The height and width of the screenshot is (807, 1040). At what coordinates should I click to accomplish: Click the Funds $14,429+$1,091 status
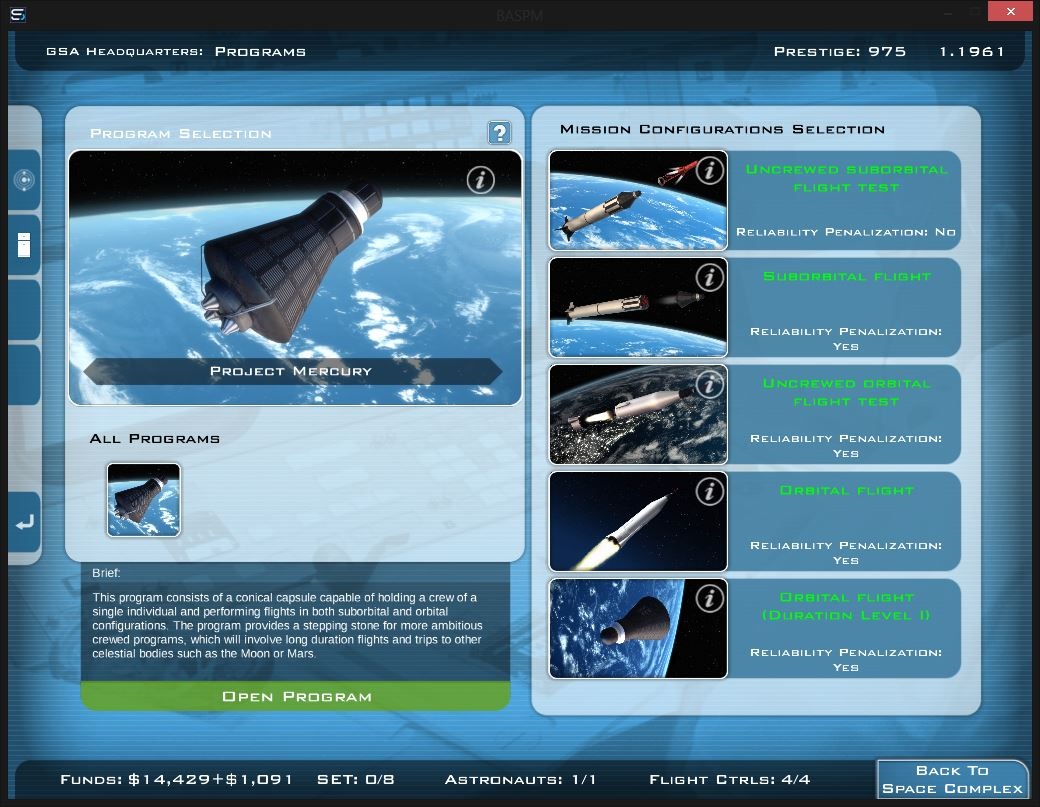coord(176,779)
